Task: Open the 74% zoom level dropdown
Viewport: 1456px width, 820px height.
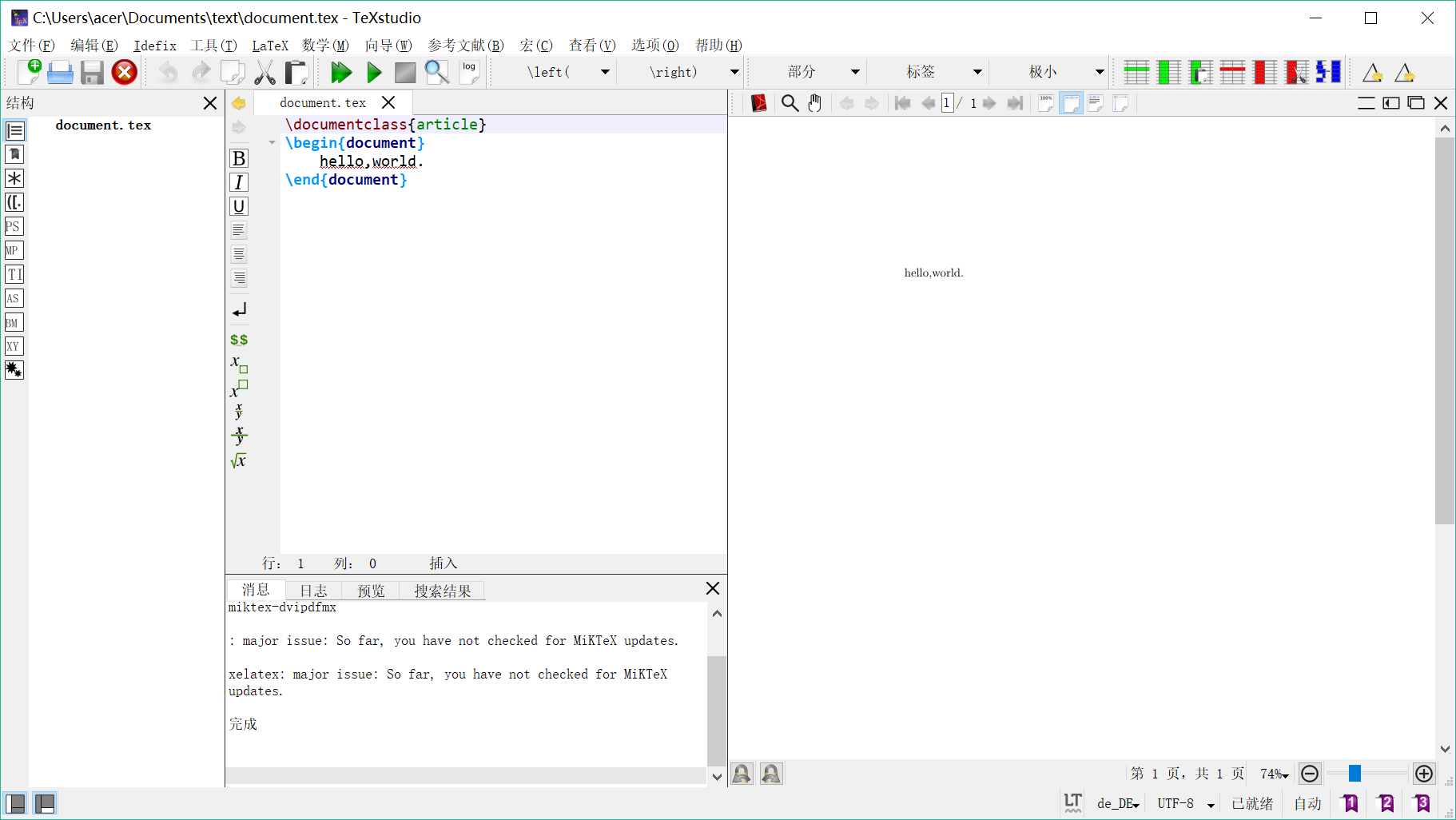Action: (x=1274, y=774)
